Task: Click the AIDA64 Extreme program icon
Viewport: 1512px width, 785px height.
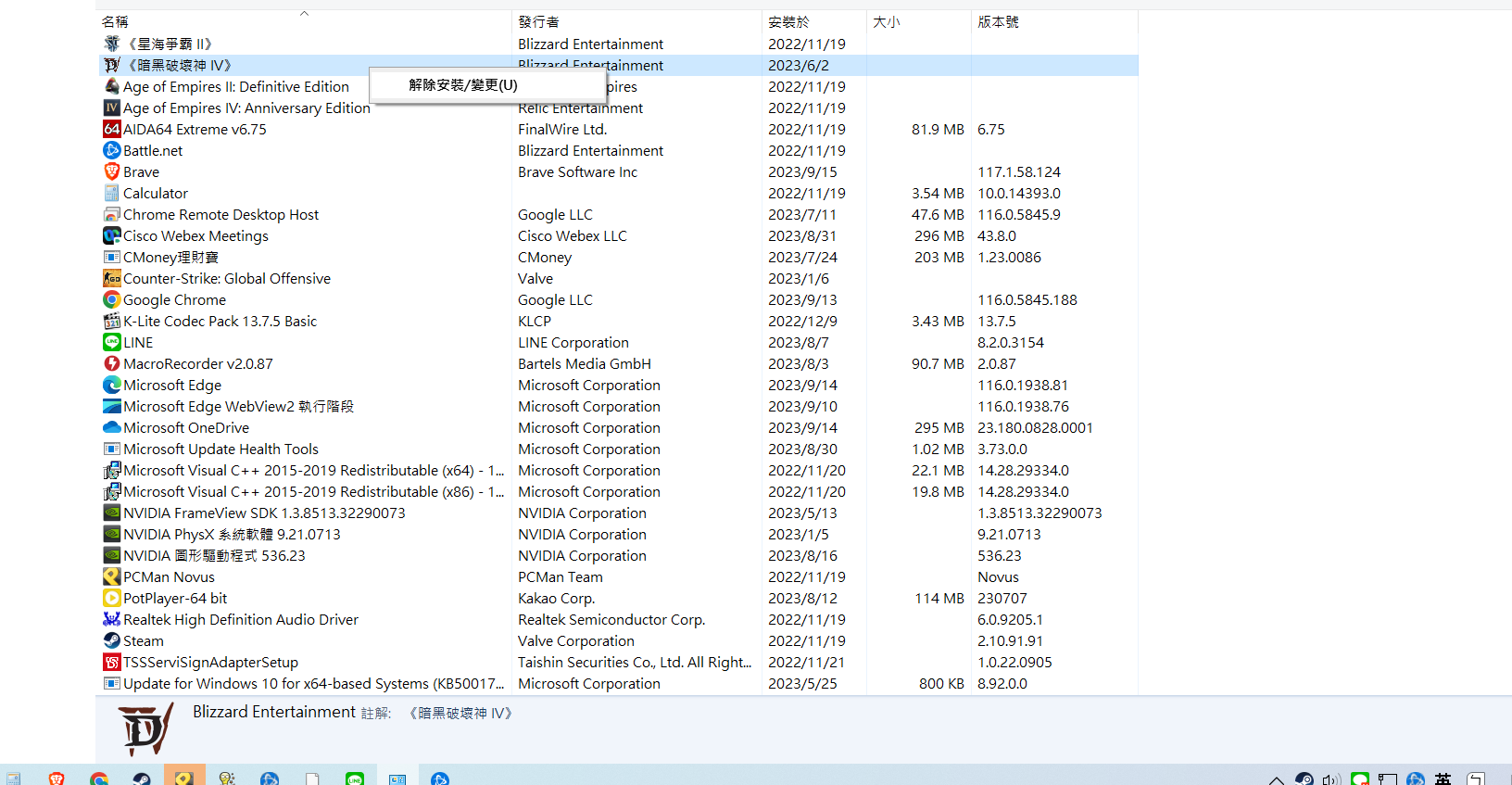Action: (x=112, y=129)
